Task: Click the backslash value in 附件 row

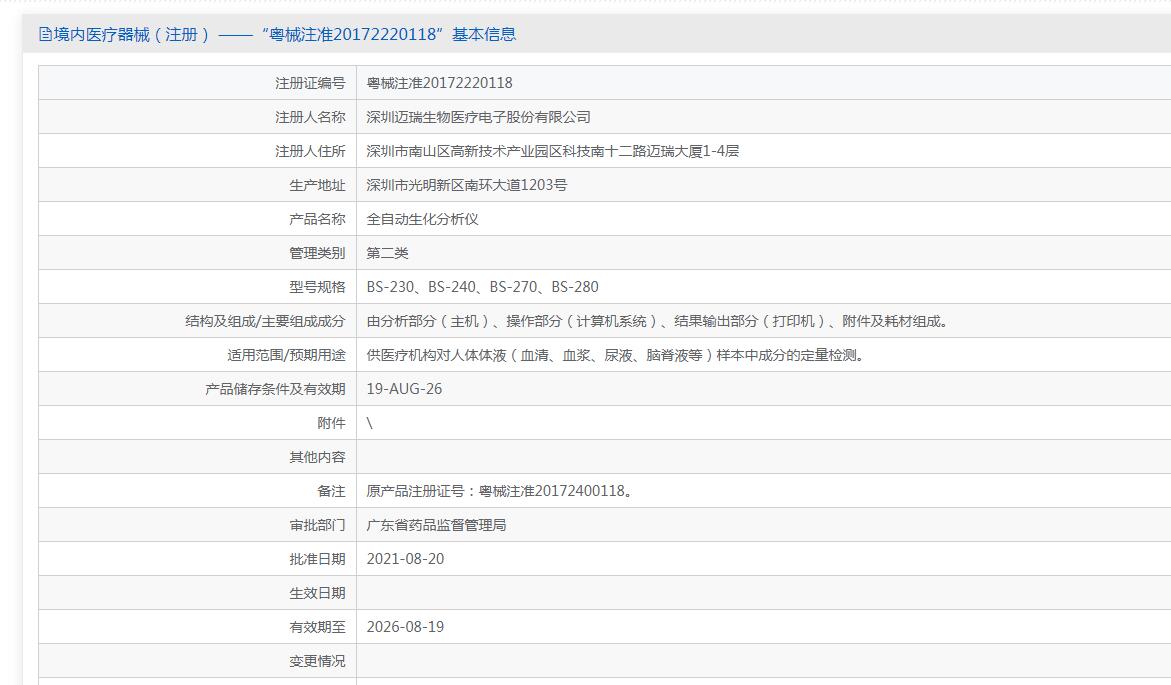Action: tap(369, 423)
